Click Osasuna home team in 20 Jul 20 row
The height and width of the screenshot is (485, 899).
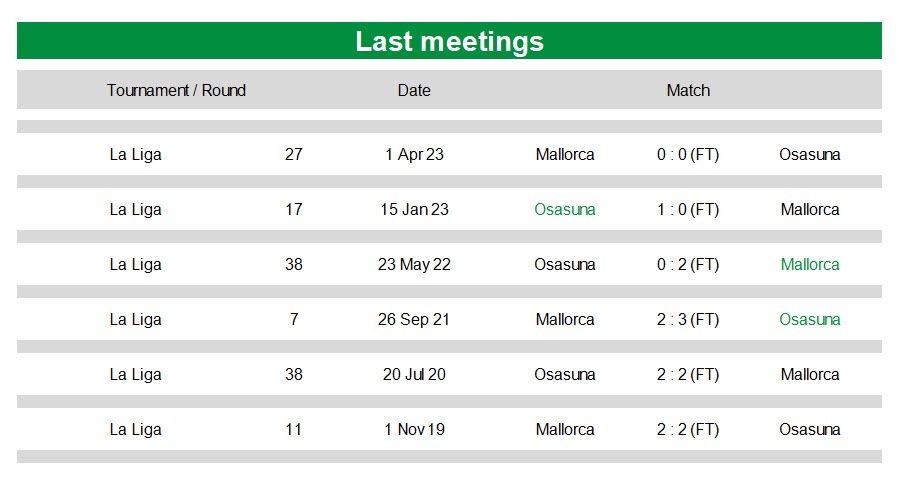coord(565,374)
